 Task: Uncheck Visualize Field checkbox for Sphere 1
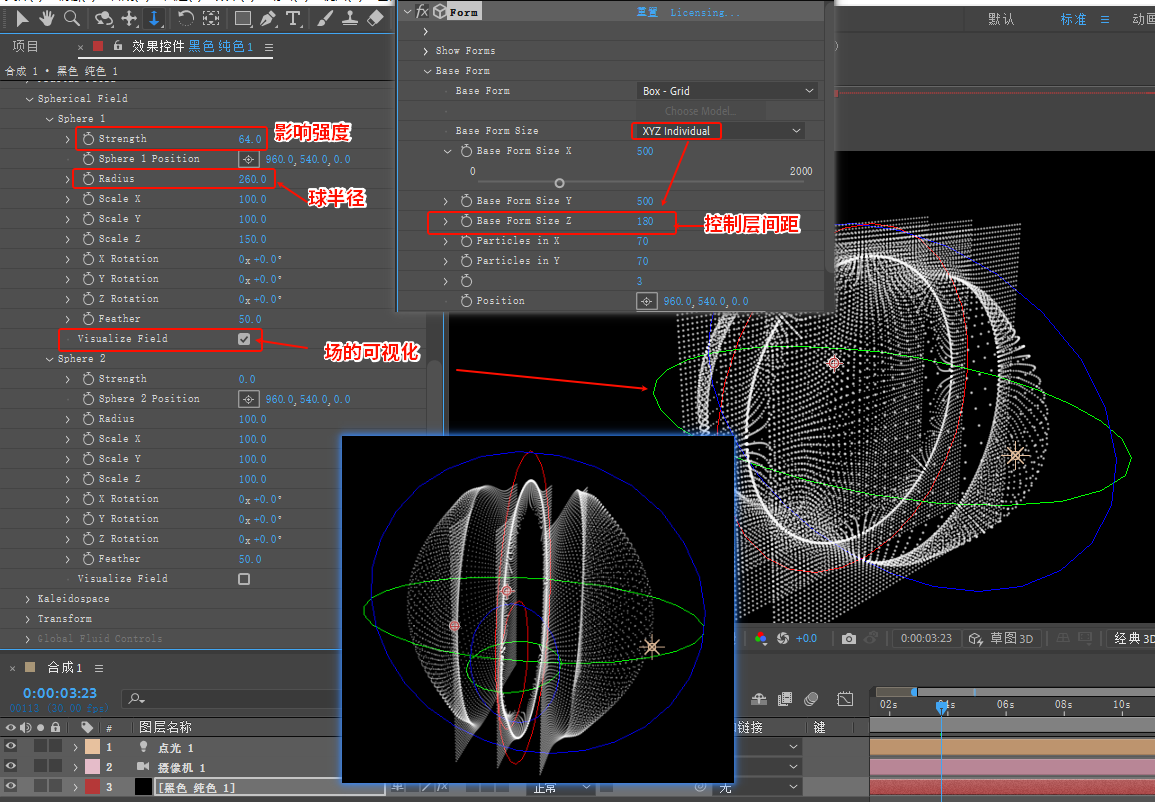click(x=244, y=339)
